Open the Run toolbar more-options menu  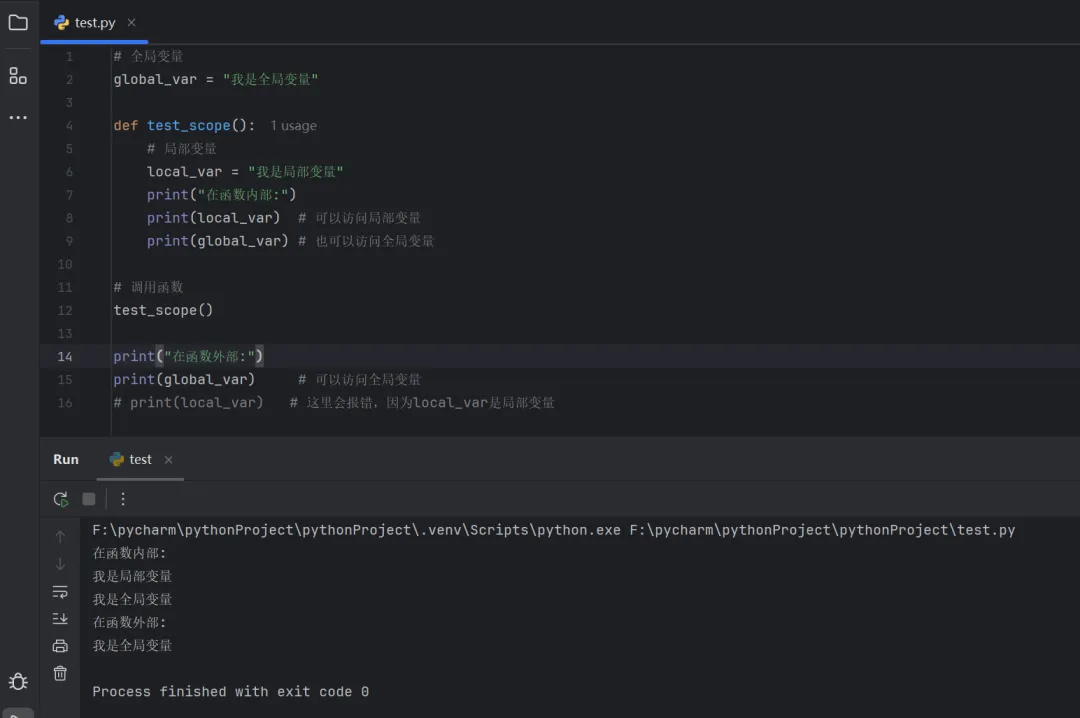click(x=123, y=499)
